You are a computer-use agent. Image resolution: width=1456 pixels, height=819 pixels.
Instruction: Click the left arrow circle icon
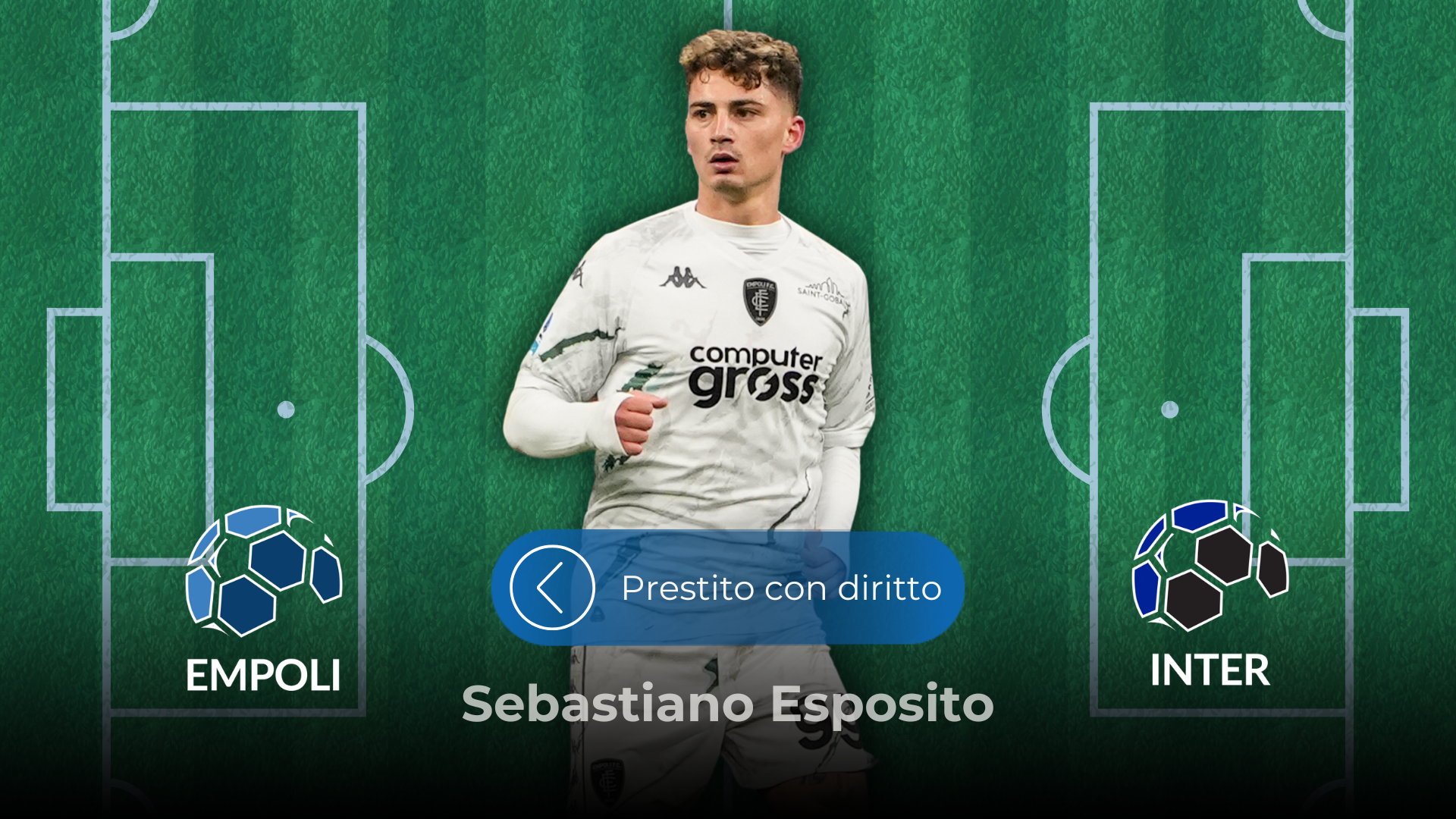(552, 588)
